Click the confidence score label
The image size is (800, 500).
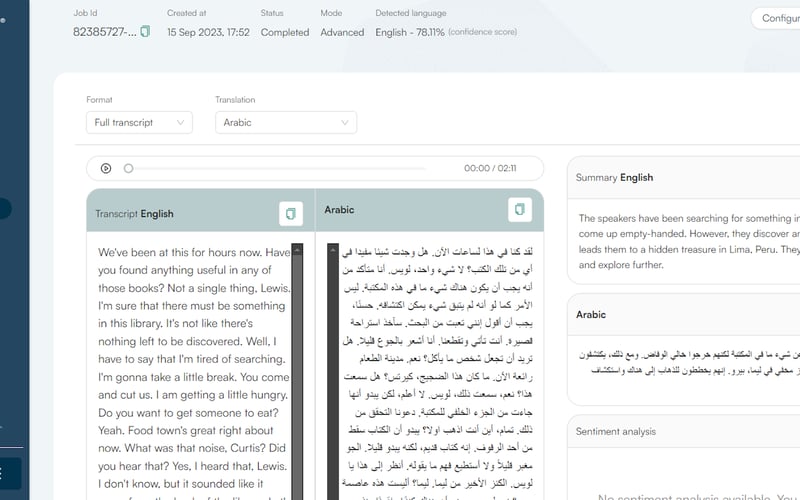(x=482, y=32)
